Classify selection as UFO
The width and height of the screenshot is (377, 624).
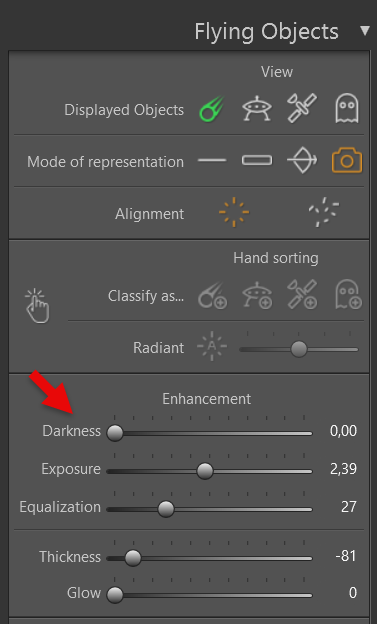pos(257,295)
